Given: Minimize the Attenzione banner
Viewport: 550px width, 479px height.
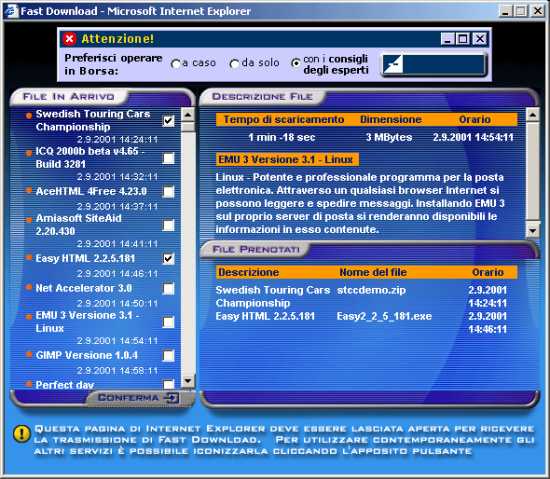Looking at the screenshot, I should pos(448,39).
